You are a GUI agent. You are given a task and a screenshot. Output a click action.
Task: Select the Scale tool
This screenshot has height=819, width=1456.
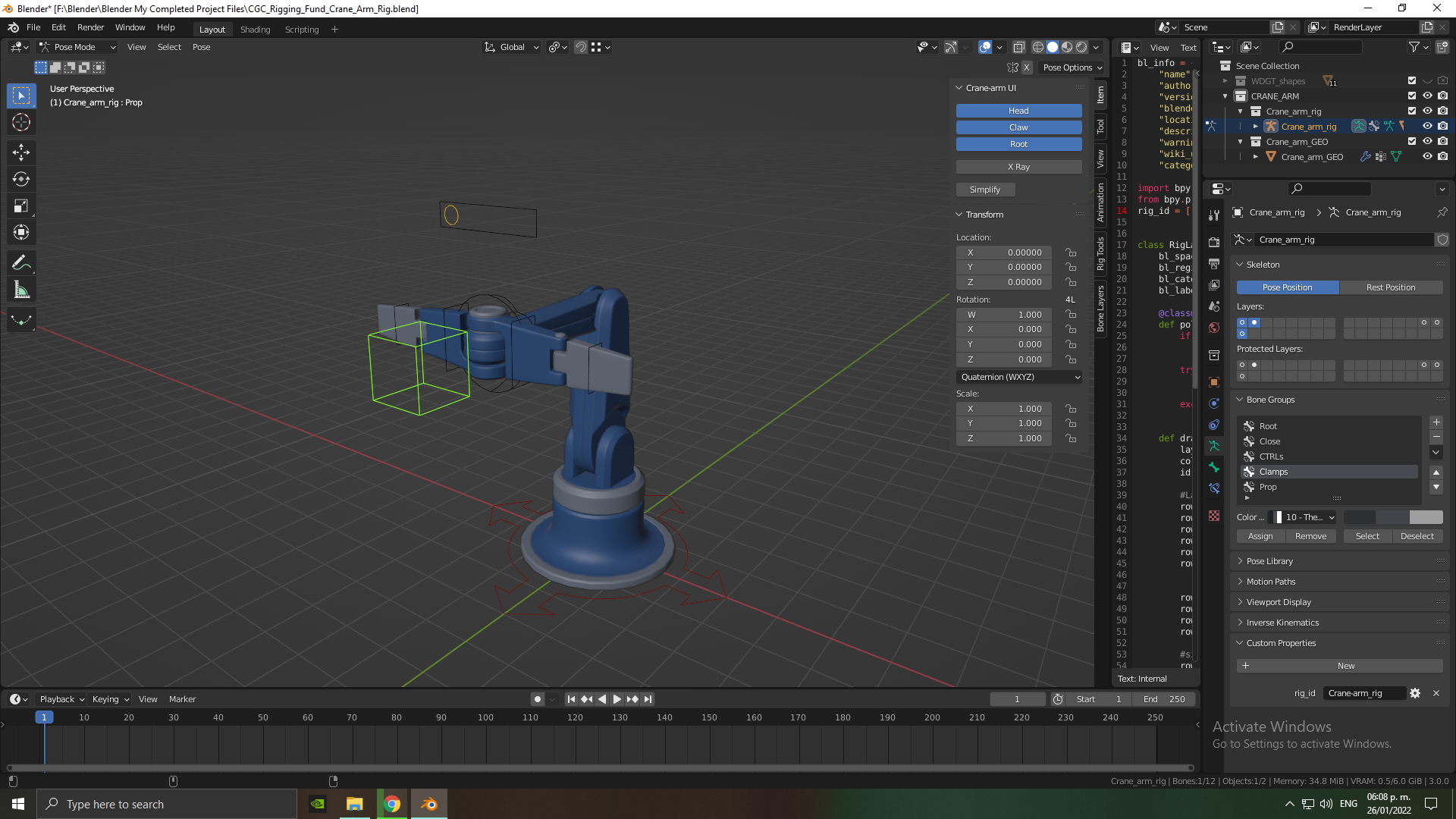(x=21, y=206)
